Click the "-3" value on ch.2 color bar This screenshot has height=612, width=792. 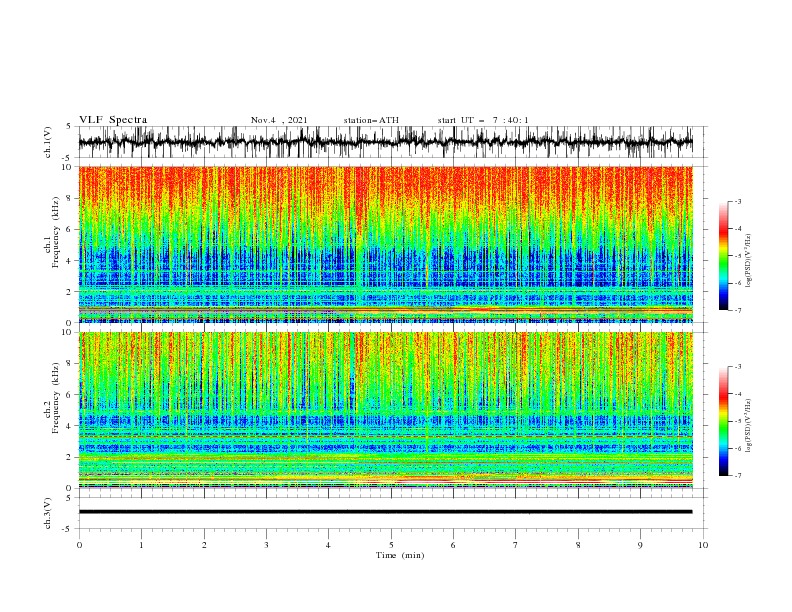[x=738, y=367]
